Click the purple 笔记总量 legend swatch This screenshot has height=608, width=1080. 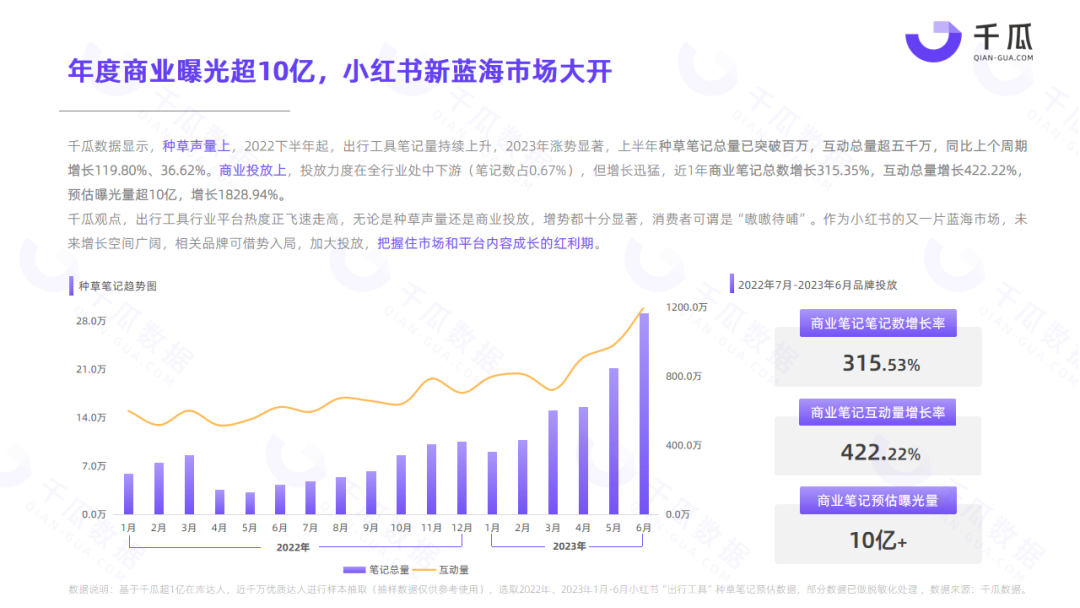(354, 569)
